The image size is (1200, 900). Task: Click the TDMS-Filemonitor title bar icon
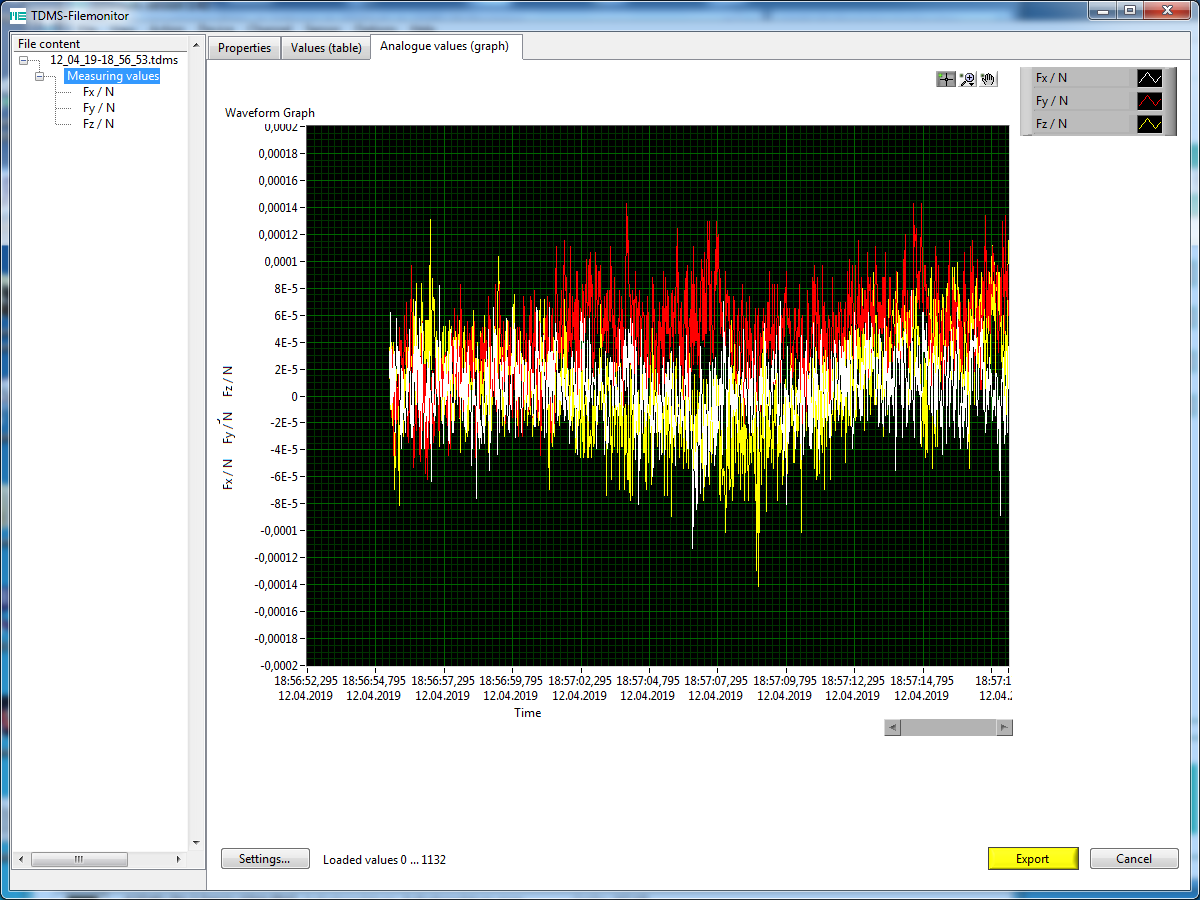(17, 15)
